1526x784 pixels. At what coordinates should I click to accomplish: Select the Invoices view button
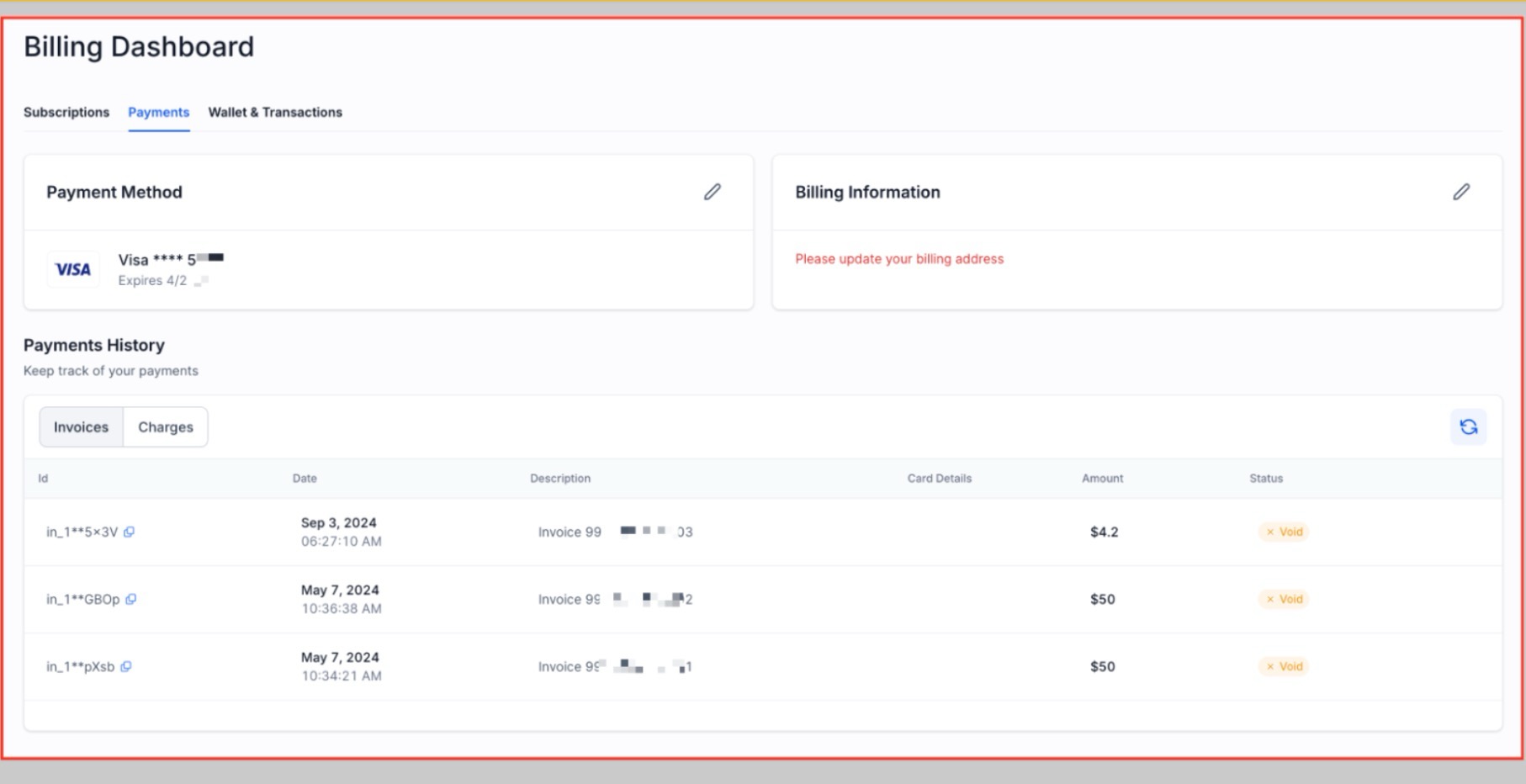pos(81,426)
